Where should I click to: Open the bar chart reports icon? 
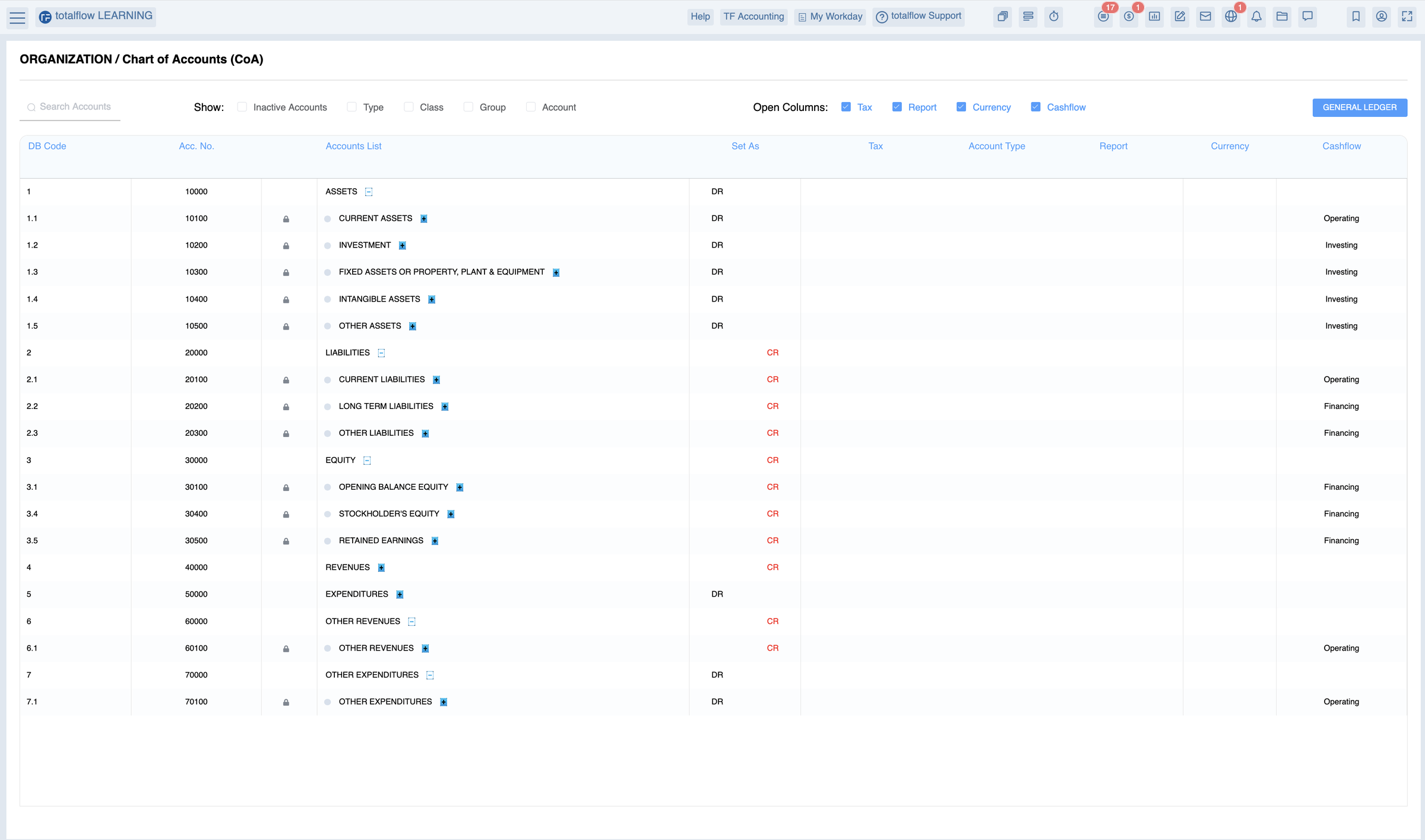pos(1154,17)
